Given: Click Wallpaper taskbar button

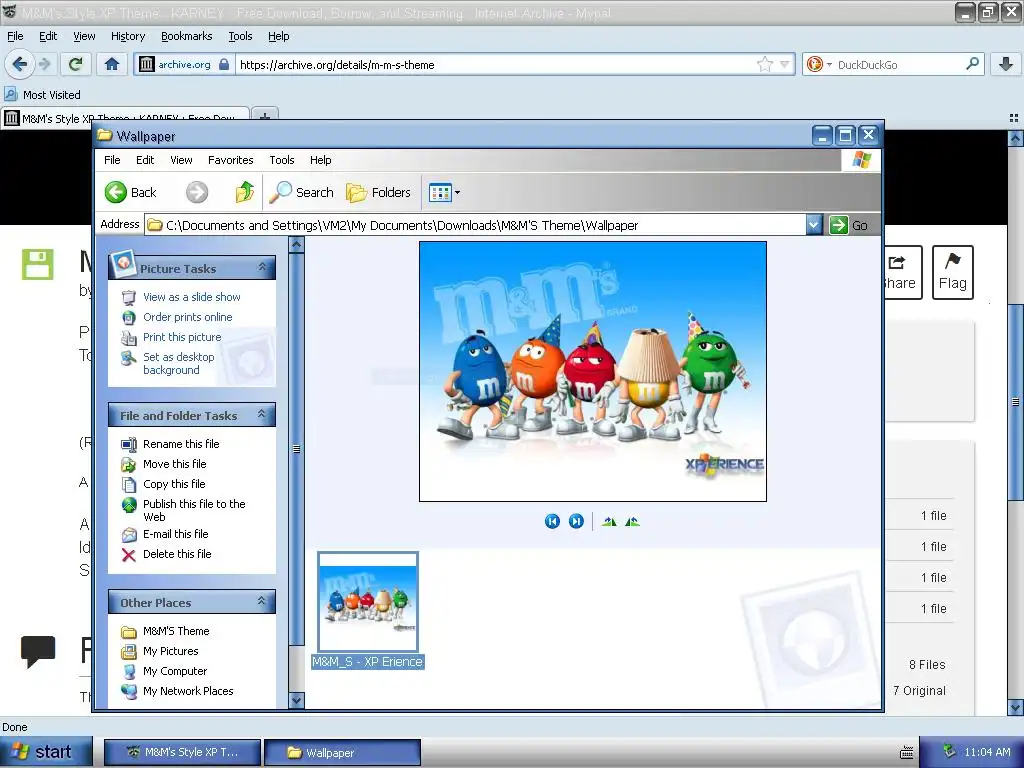Looking at the screenshot, I should (342, 752).
